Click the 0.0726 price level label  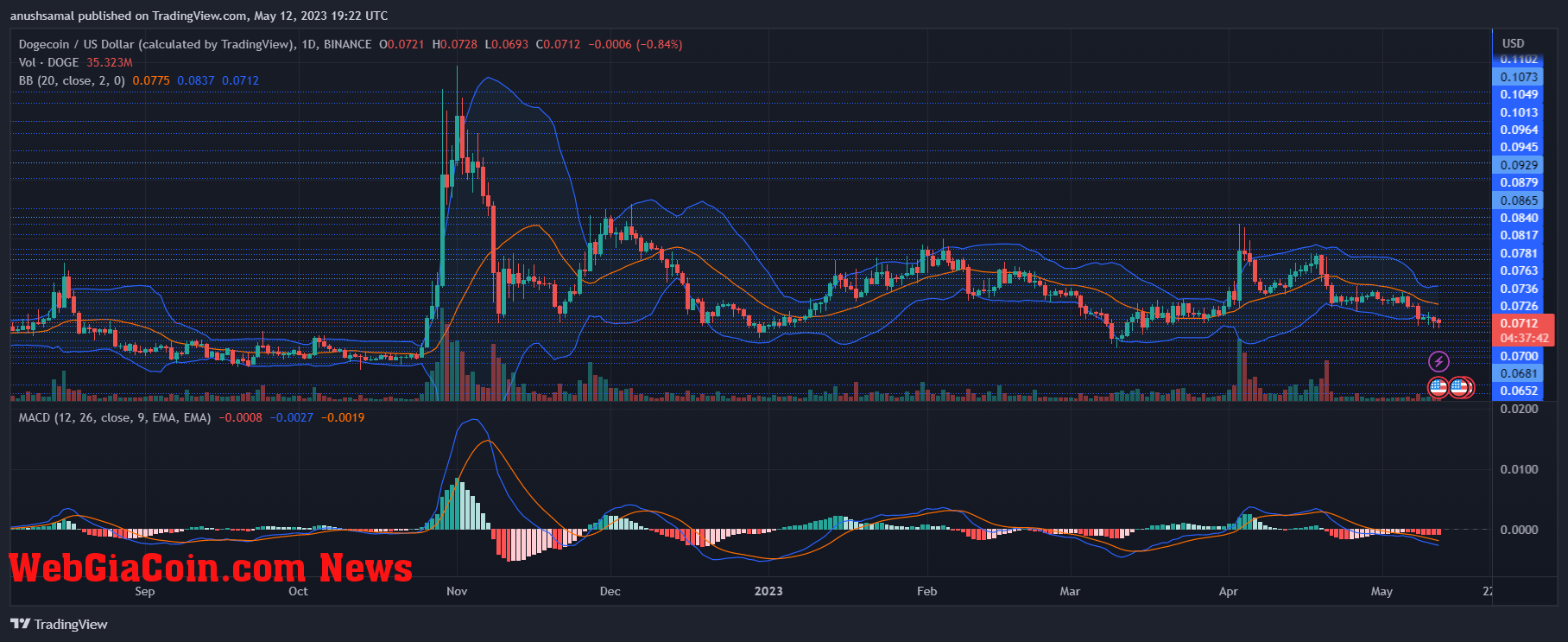coord(1518,306)
